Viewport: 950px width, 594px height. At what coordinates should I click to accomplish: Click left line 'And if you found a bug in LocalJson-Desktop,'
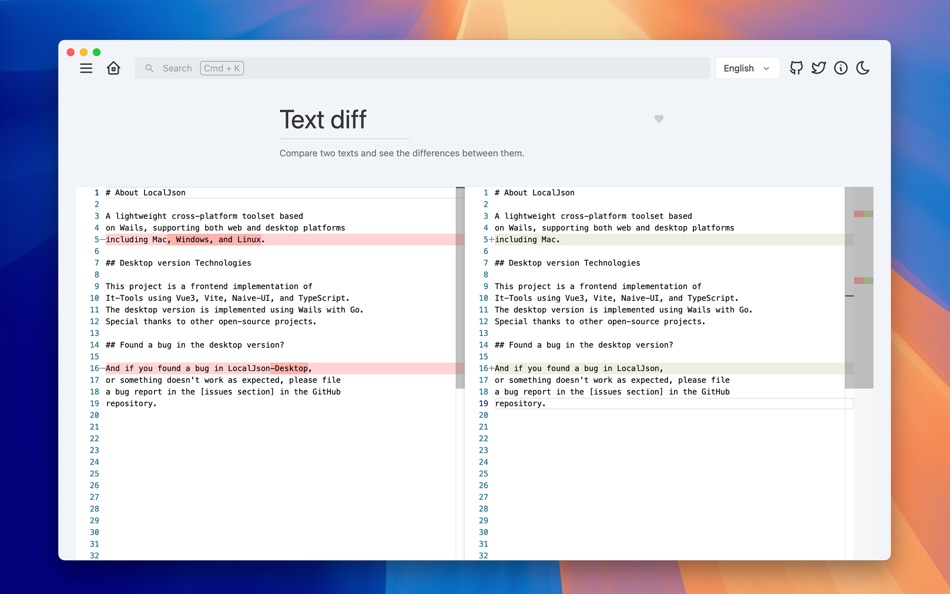[208, 369]
